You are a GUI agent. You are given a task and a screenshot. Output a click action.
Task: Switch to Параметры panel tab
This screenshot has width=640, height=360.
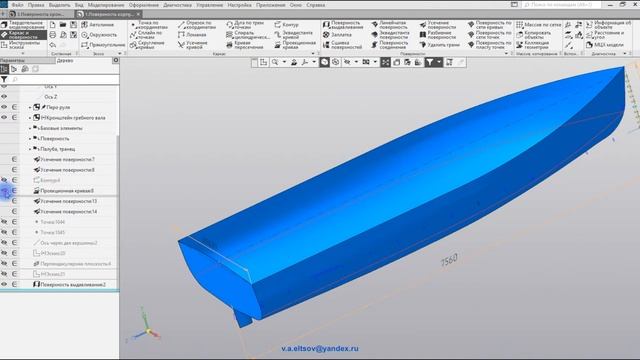point(27,60)
